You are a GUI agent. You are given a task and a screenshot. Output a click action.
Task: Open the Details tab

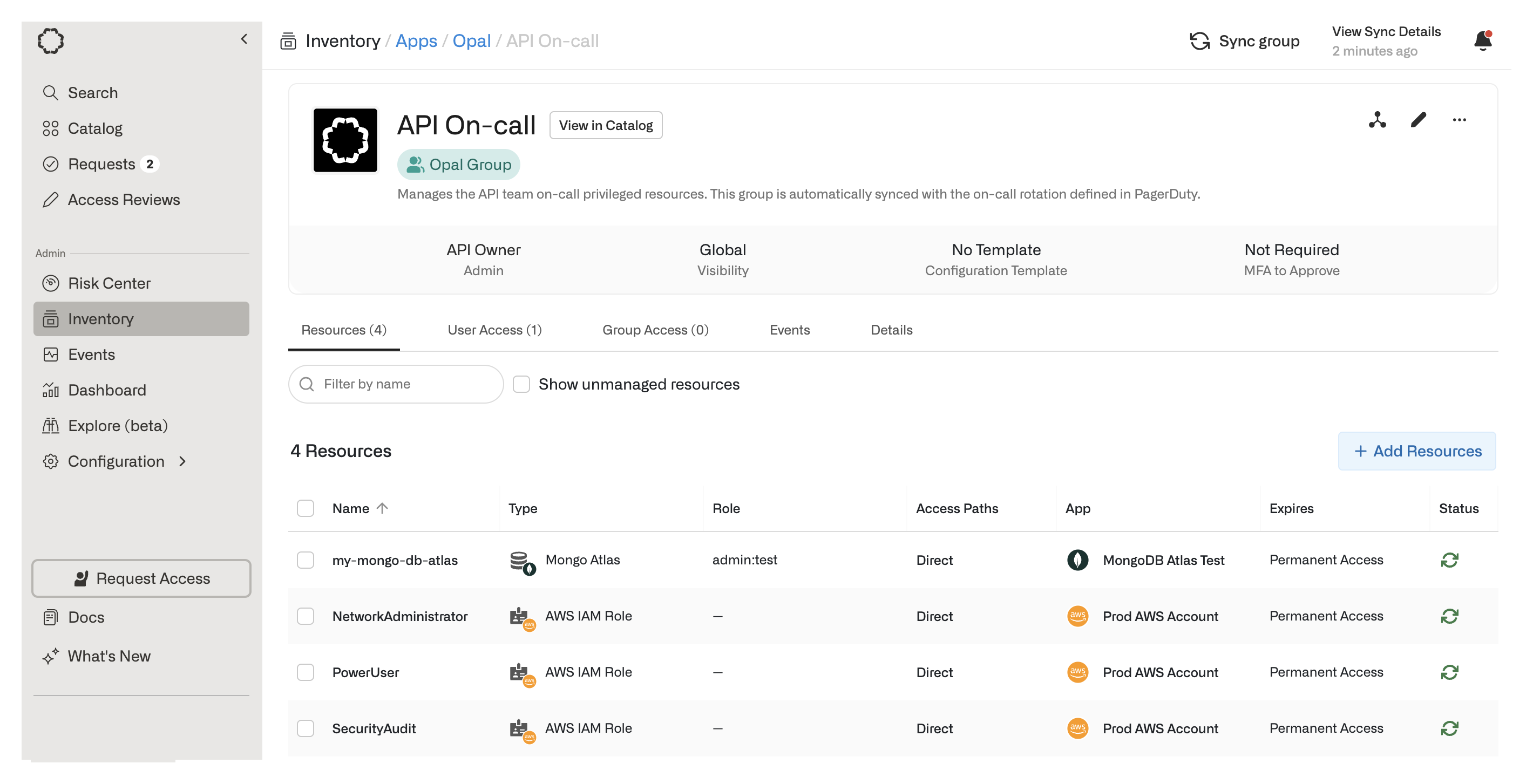891,330
